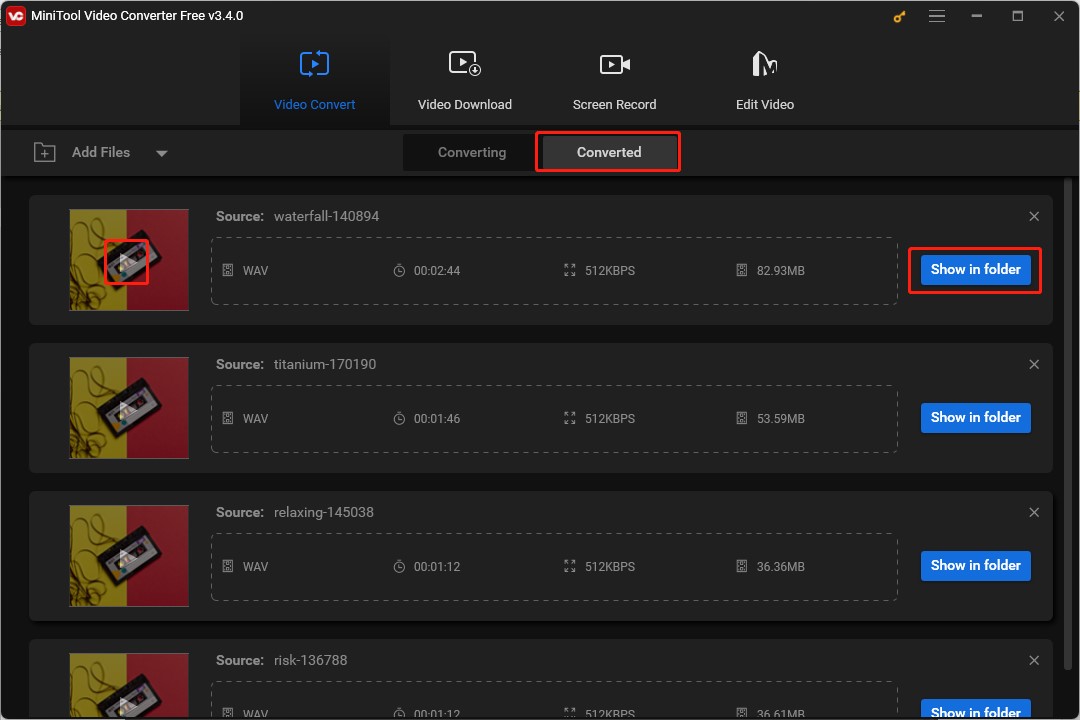The width and height of the screenshot is (1080, 720).
Task: Click the Add Files folder icon
Action: 44,152
